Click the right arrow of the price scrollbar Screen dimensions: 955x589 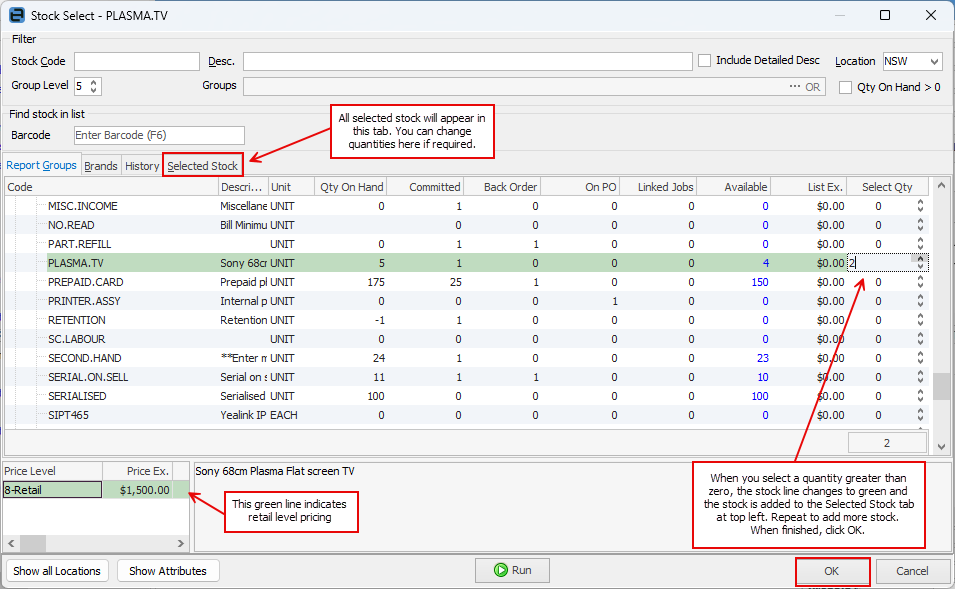(x=180, y=543)
